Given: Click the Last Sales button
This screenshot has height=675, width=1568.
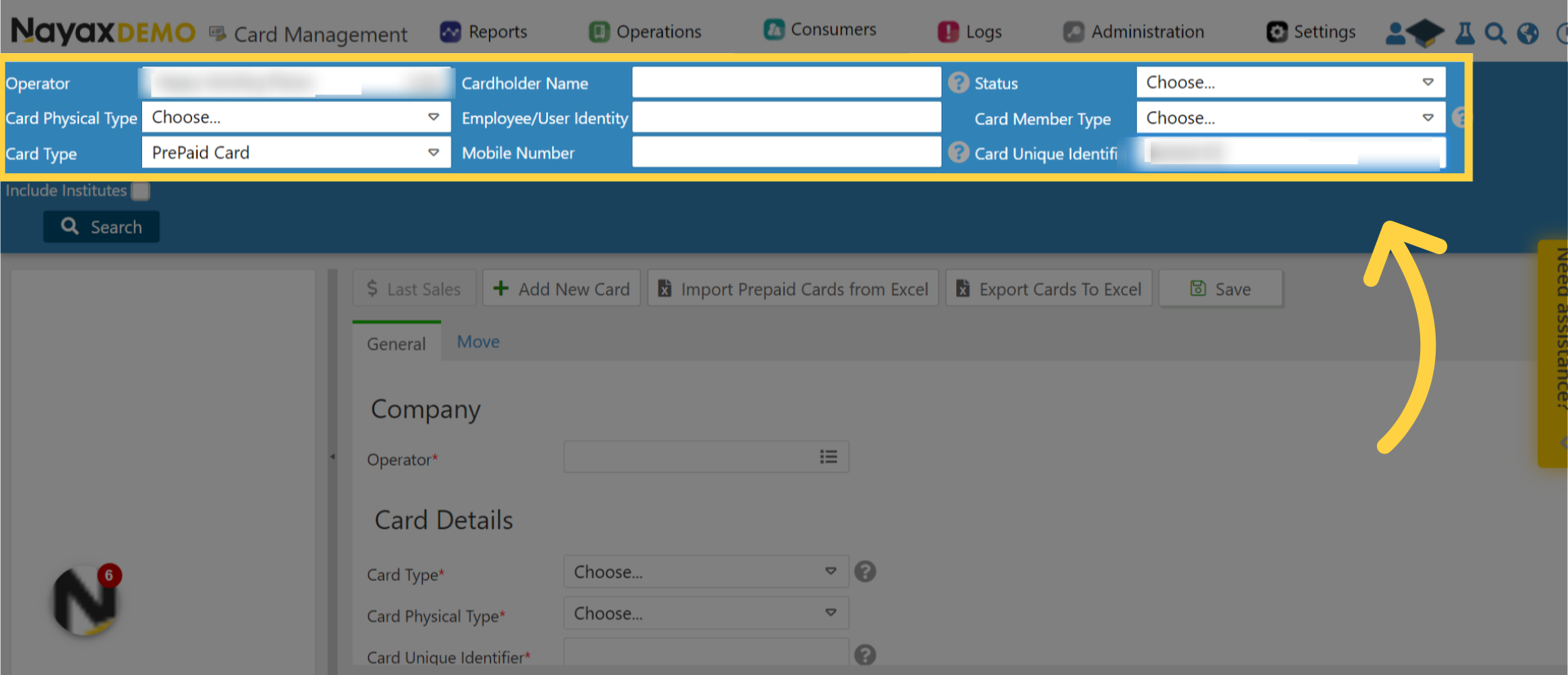Looking at the screenshot, I should (x=414, y=288).
